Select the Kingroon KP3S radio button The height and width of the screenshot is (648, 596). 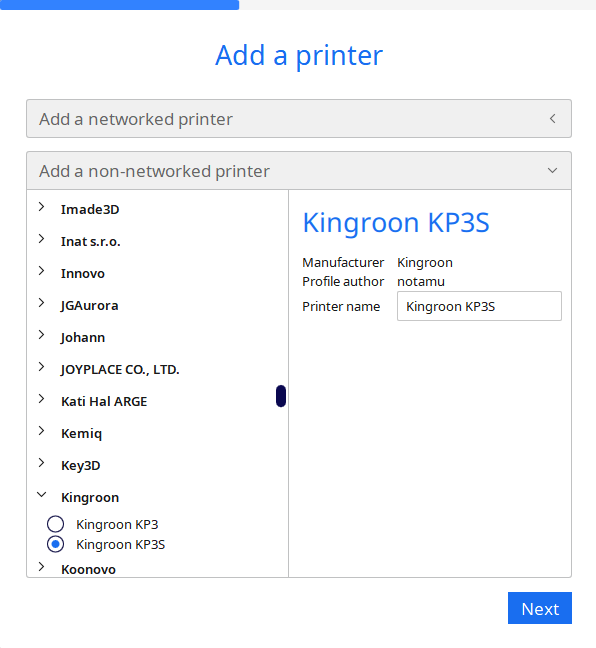pos(55,544)
